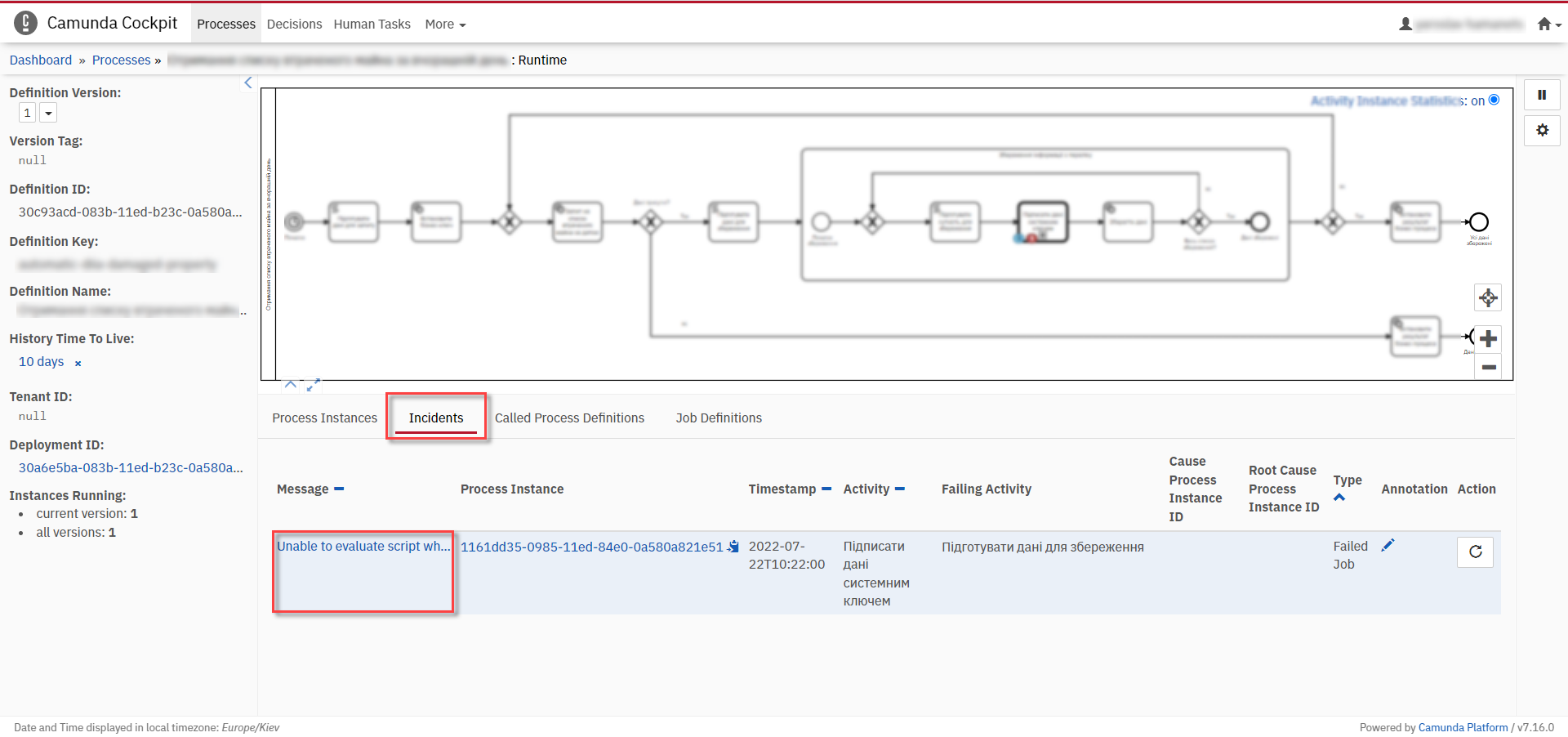The height and width of the screenshot is (737, 1568).
Task: Reset diagram viewport with the crosshair icon
Action: point(1488,297)
